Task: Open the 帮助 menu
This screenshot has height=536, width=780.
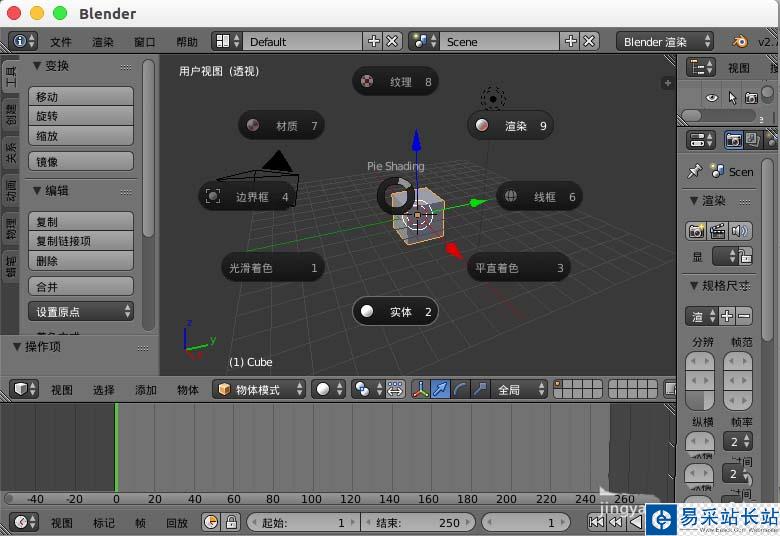Action: [187, 42]
